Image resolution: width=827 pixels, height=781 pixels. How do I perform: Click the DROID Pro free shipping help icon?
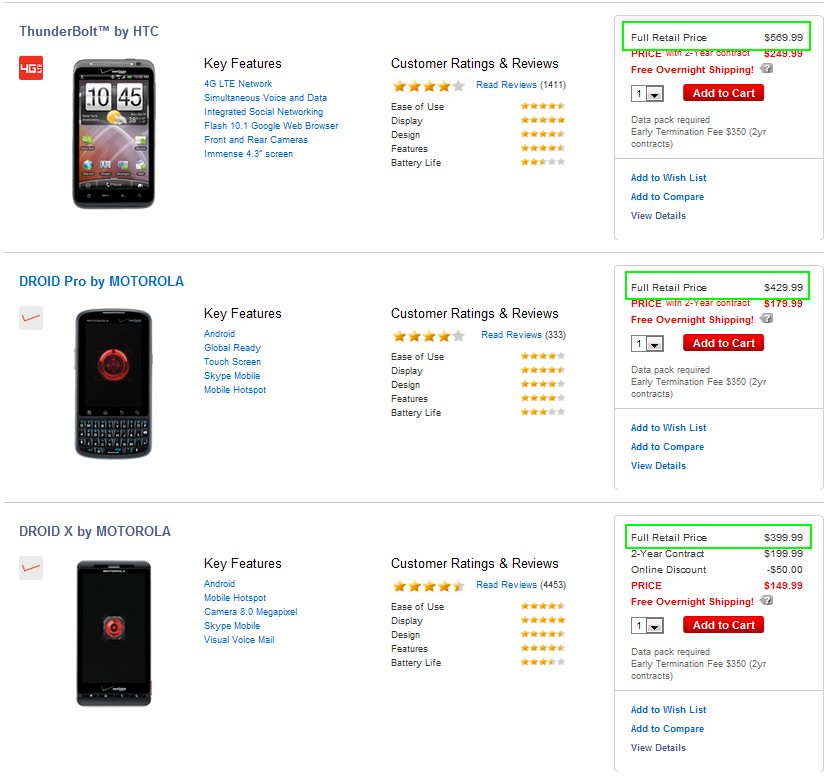click(x=766, y=319)
